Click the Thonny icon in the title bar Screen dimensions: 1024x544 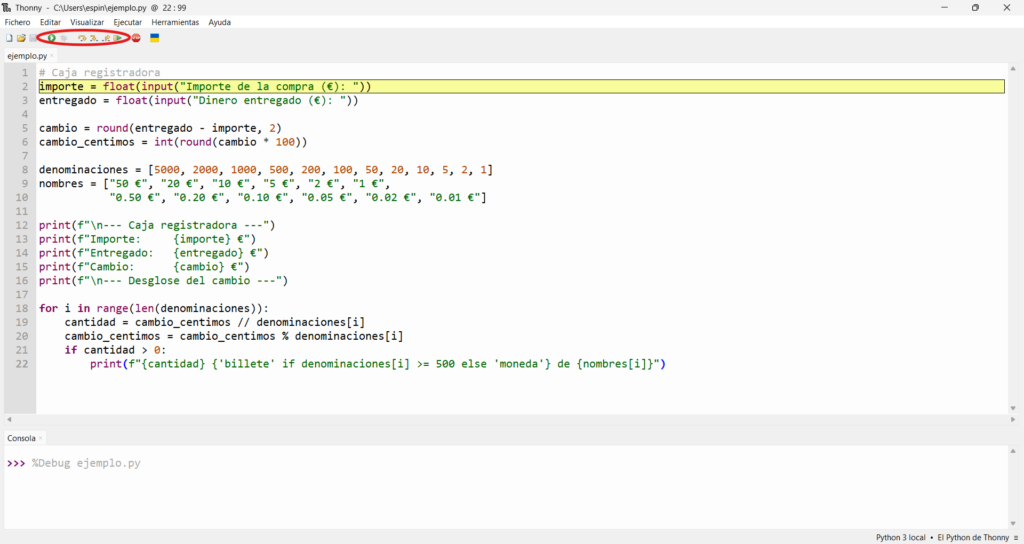pos(7,8)
